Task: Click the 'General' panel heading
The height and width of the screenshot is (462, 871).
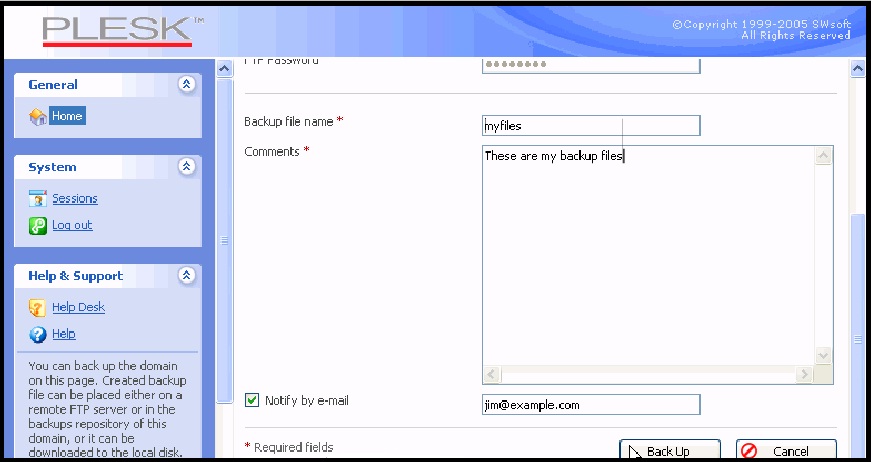Action: pyautogui.click(x=53, y=84)
